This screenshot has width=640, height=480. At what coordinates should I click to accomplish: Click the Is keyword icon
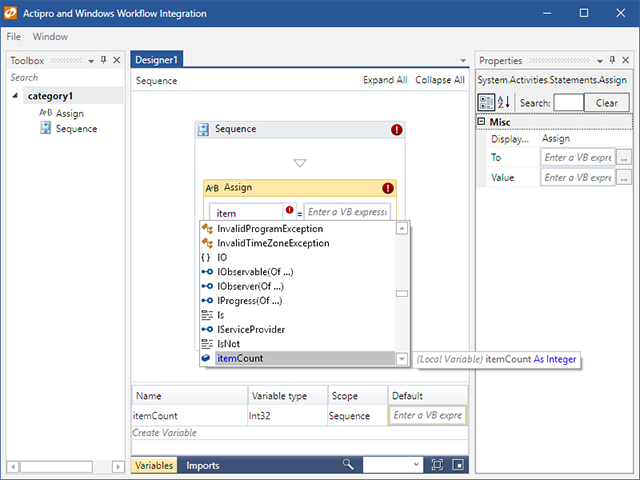click(x=207, y=315)
